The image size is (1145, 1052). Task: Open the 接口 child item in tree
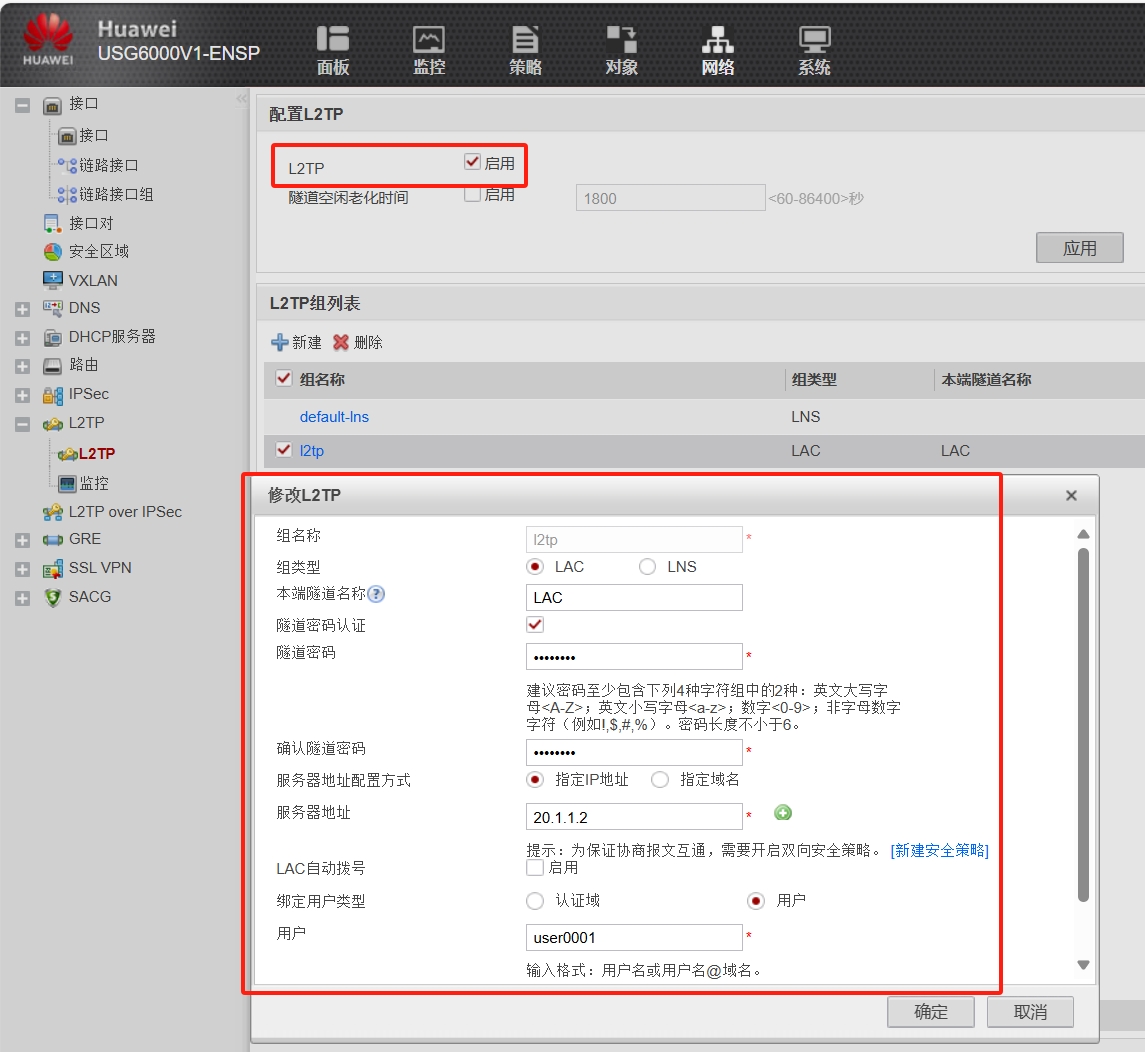[x=93, y=136]
